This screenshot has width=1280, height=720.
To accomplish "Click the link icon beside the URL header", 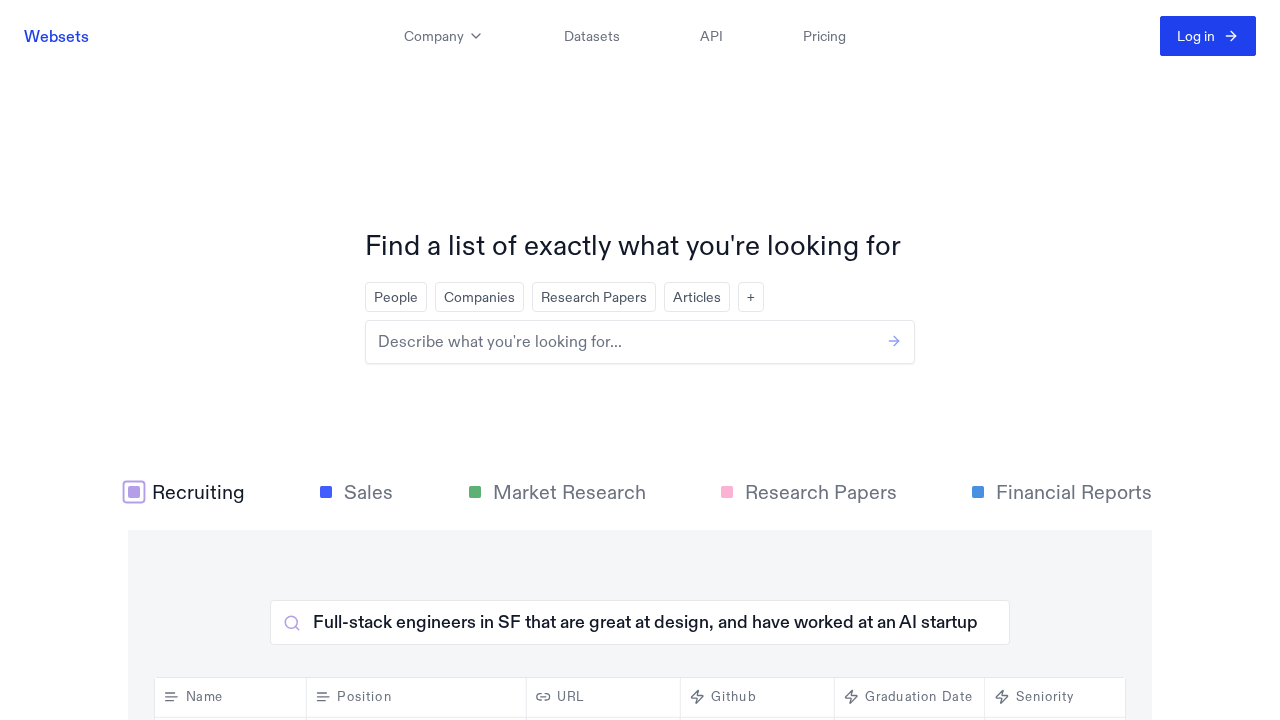I will (x=543, y=697).
